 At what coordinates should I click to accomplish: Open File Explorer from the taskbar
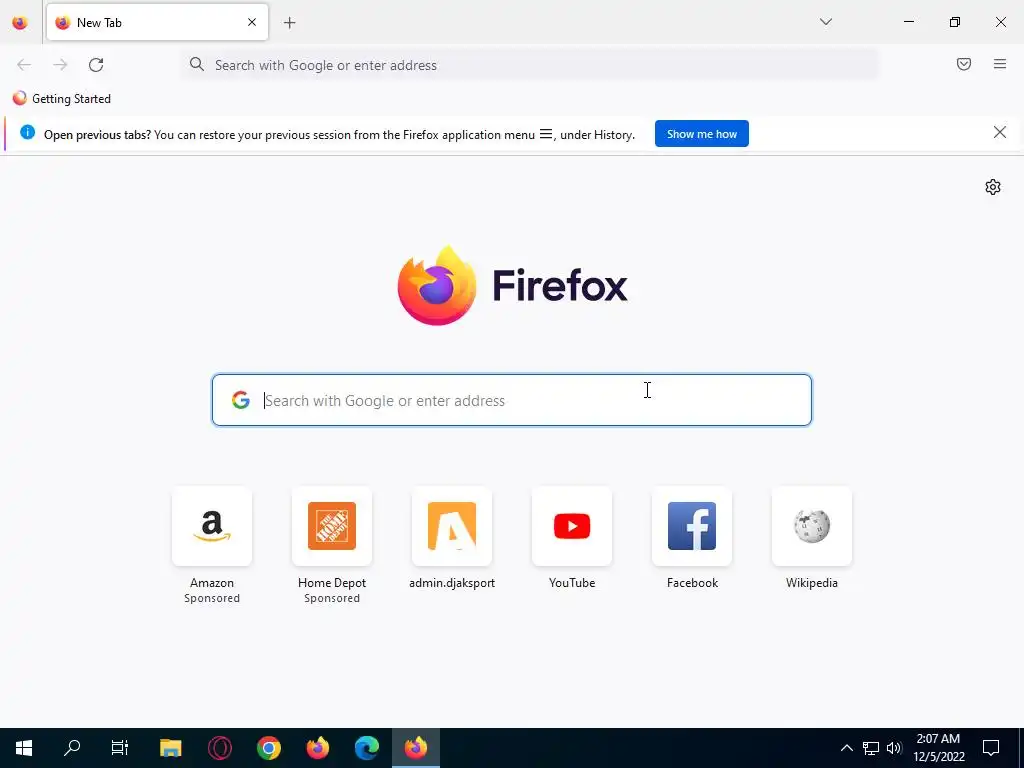click(170, 748)
